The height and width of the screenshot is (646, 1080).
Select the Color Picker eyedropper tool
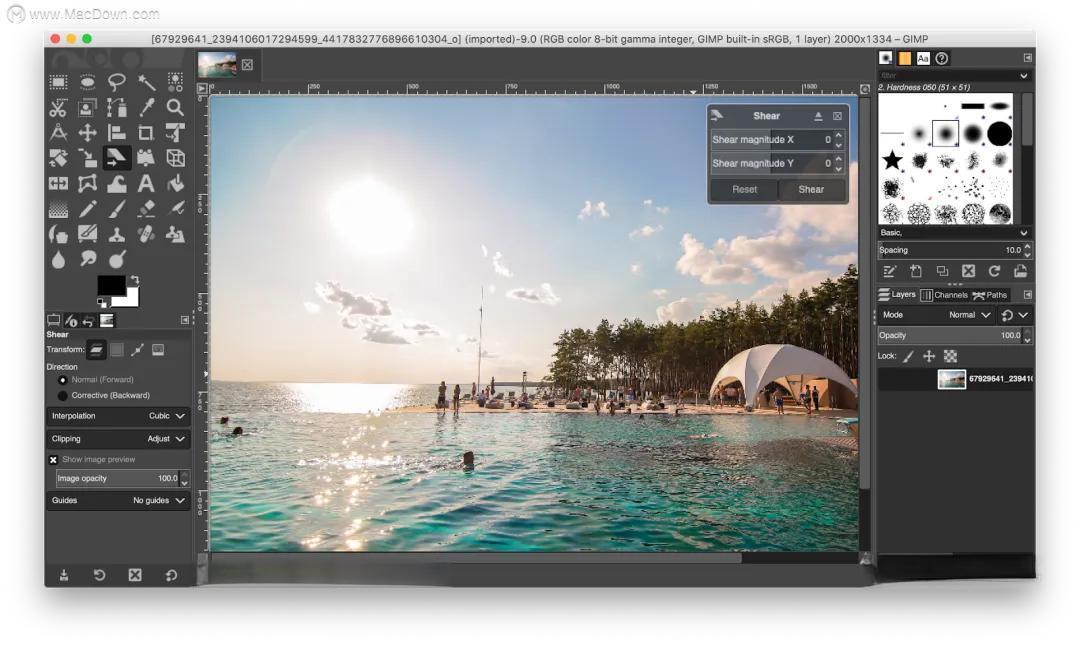[x=146, y=108]
